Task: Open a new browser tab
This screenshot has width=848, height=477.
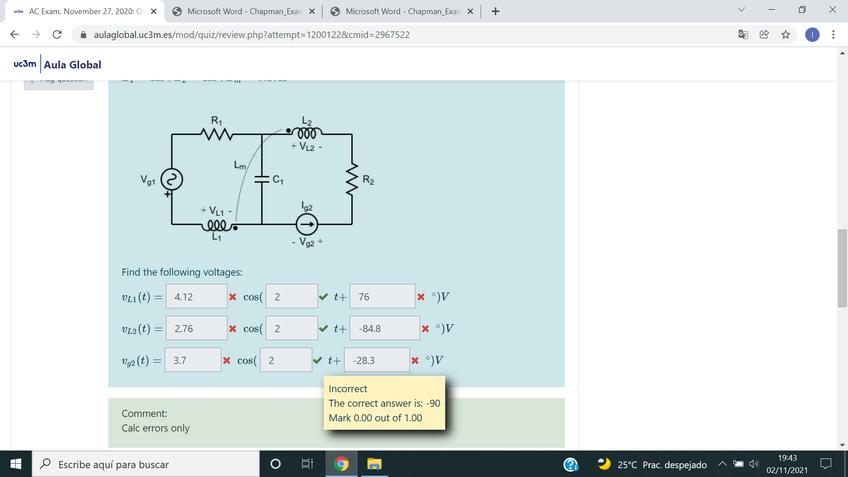Action: (496, 11)
